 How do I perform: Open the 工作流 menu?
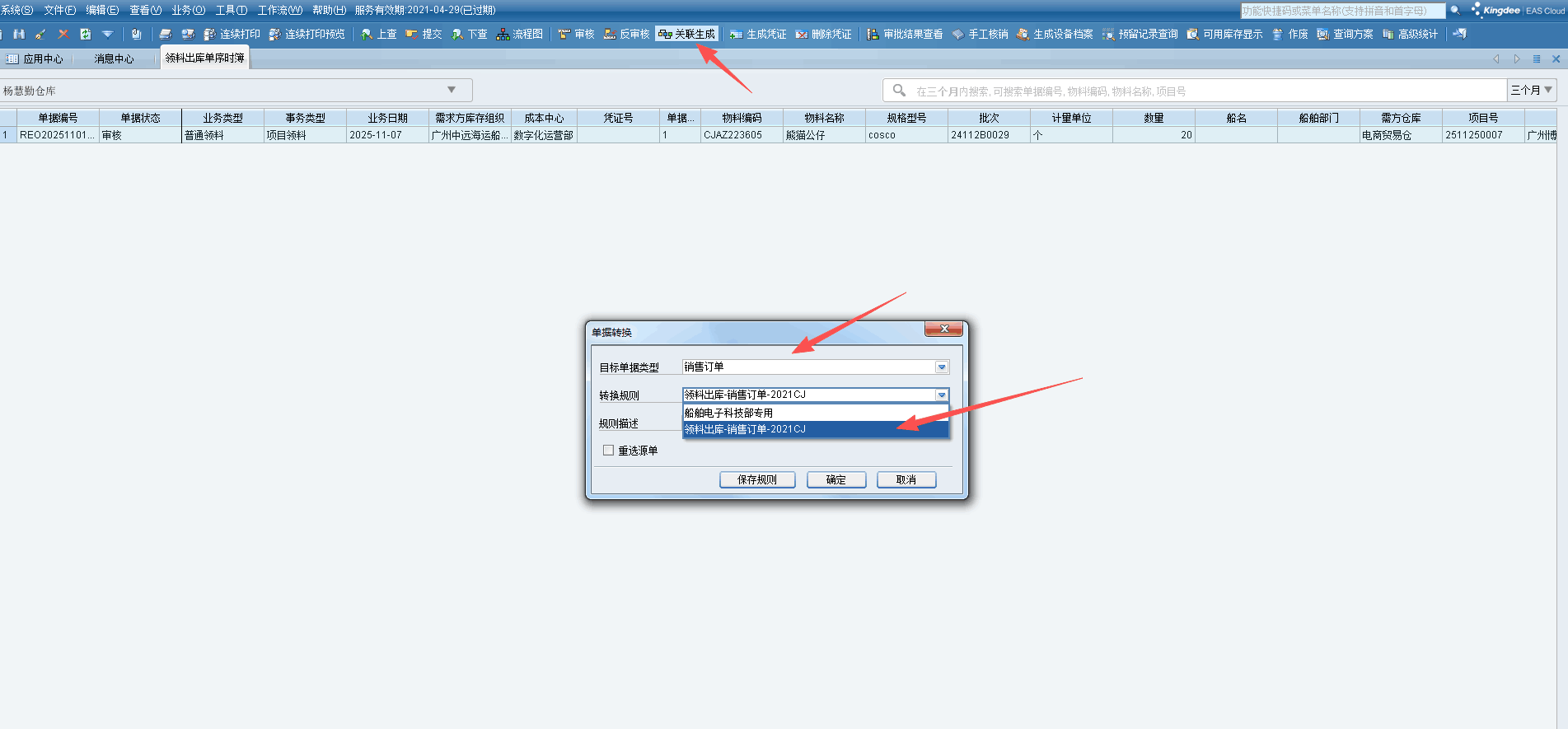coord(279,10)
